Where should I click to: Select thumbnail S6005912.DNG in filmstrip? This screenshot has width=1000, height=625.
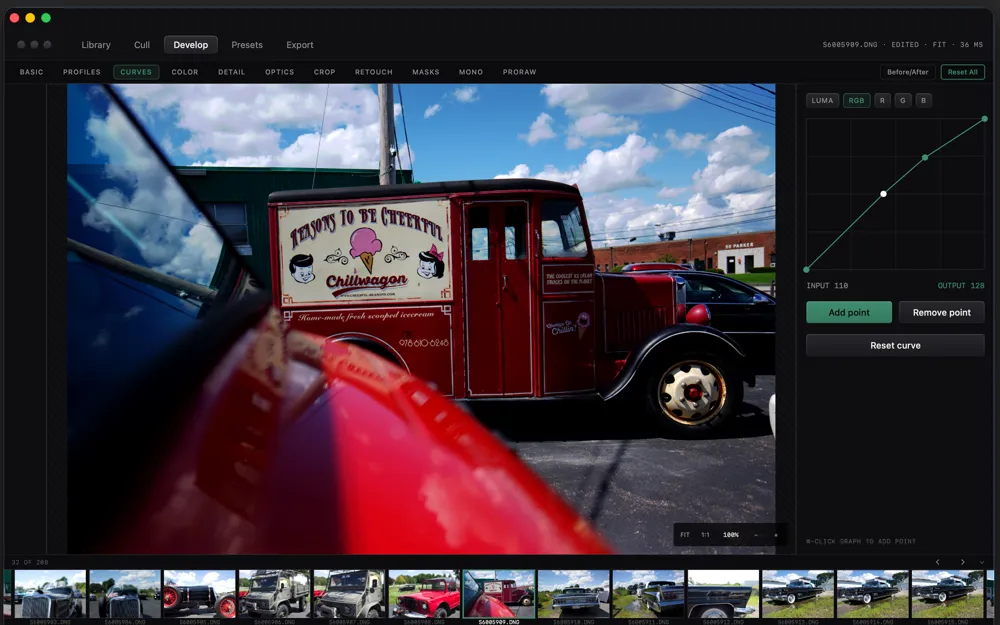(723, 594)
